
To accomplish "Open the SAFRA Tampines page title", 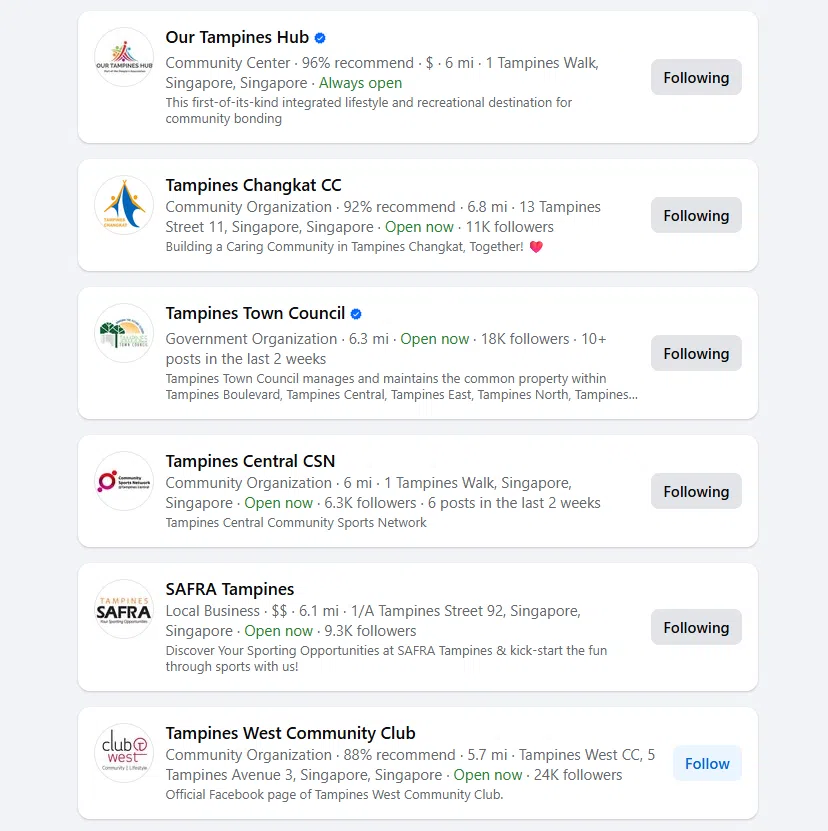I will [230, 589].
